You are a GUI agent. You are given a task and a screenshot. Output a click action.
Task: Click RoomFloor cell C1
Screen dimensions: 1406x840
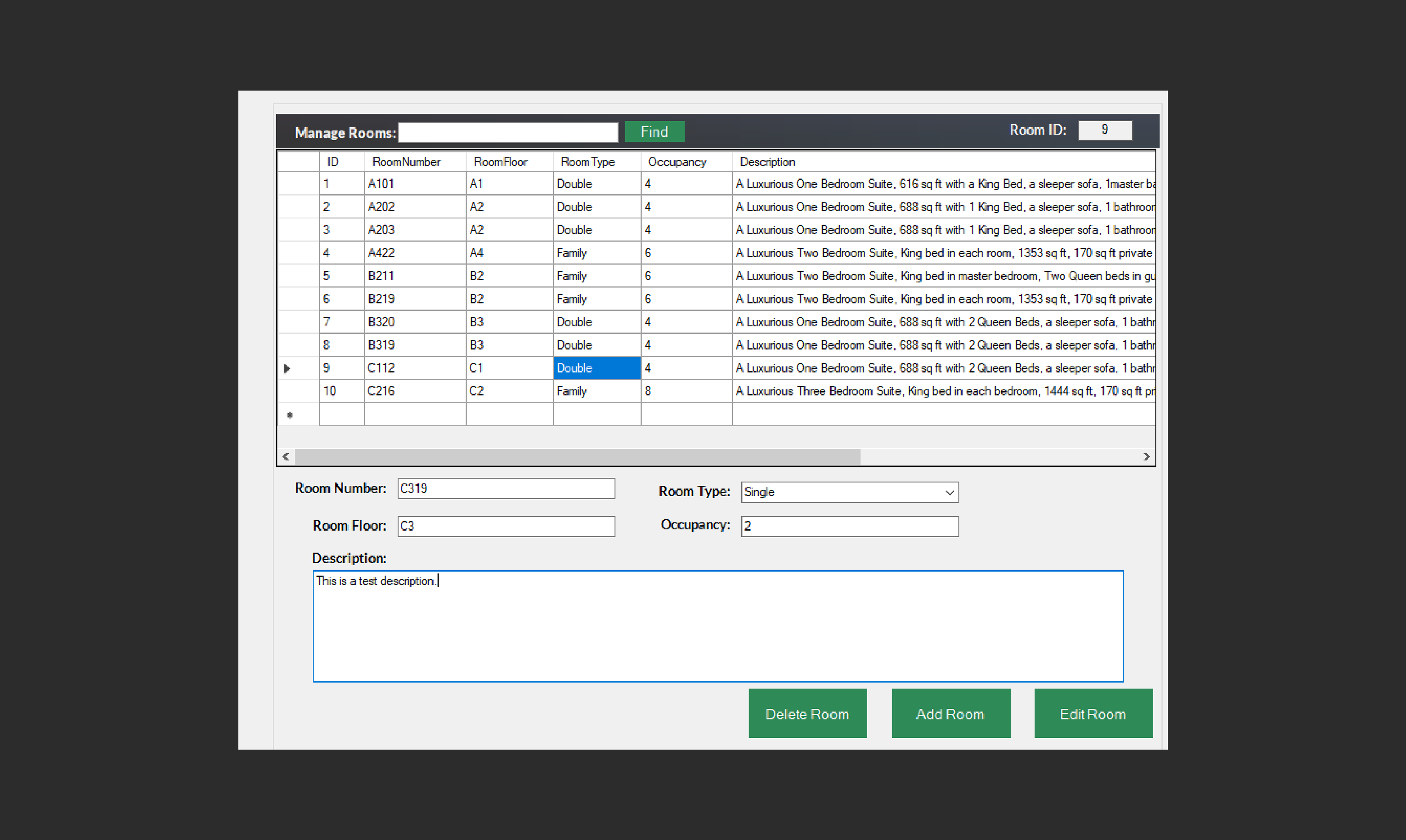click(509, 368)
